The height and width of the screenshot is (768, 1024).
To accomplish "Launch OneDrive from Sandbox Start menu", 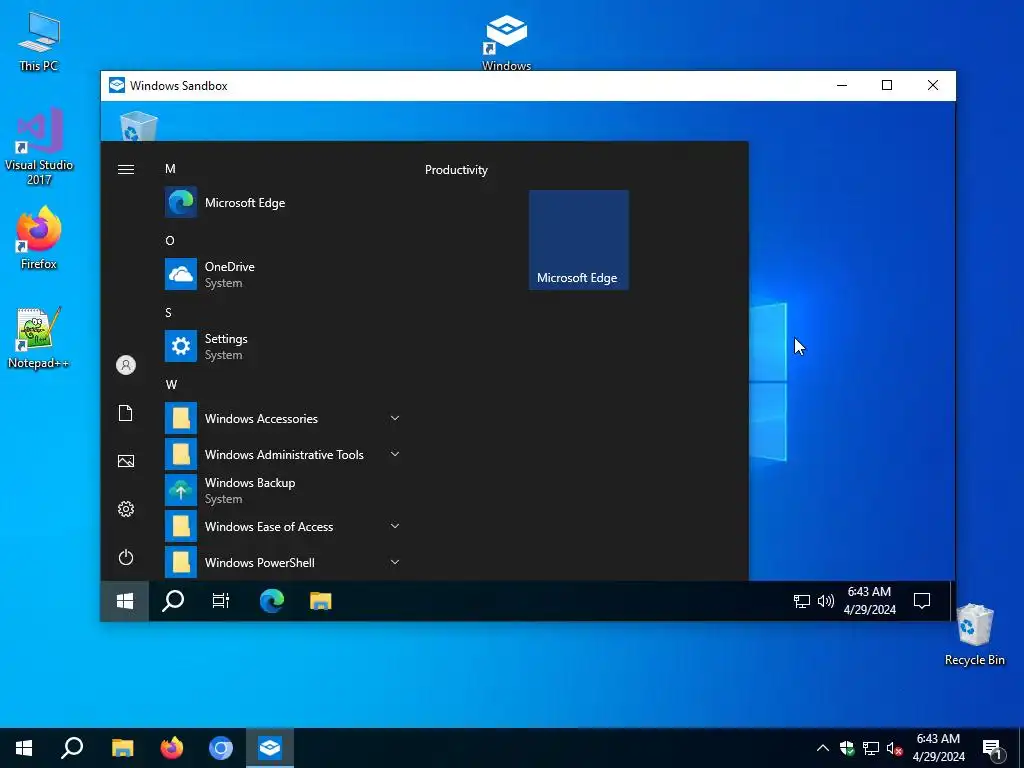I will coord(282,274).
